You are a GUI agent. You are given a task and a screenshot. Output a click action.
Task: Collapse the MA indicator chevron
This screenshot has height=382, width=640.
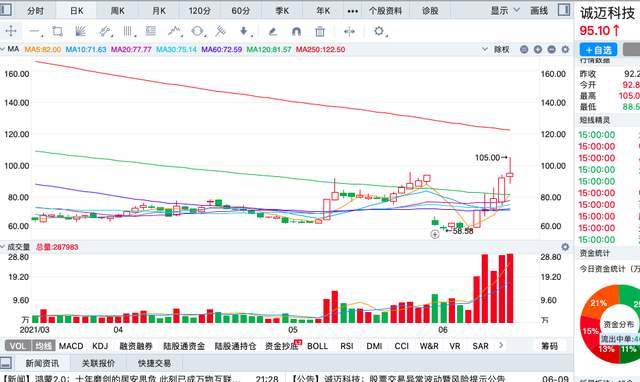click(3, 49)
